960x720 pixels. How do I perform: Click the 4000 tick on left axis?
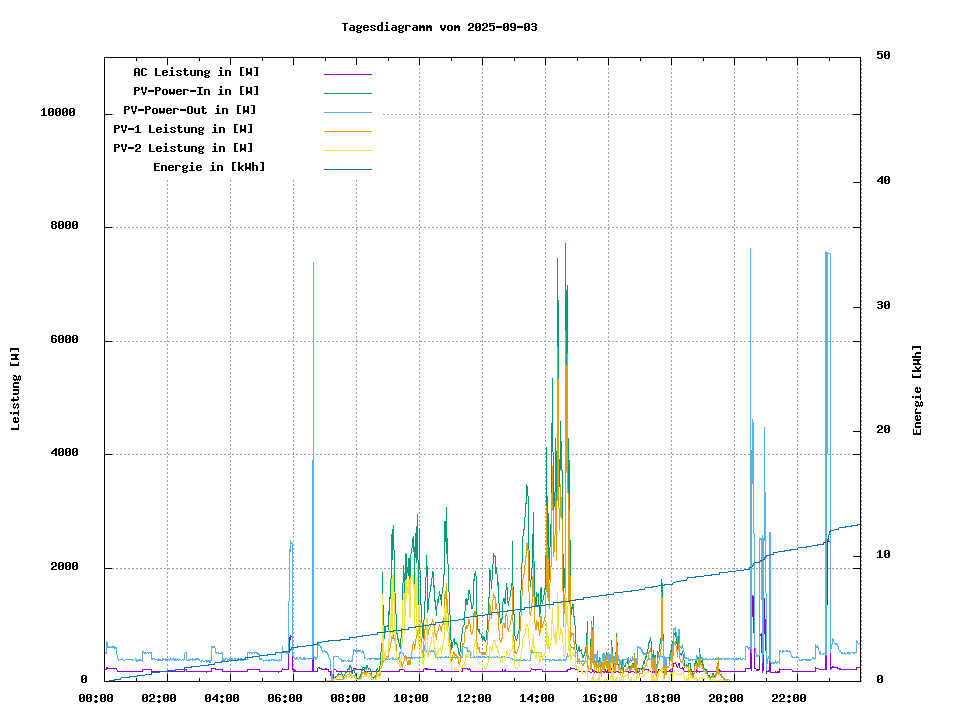[x=64, y=454]
